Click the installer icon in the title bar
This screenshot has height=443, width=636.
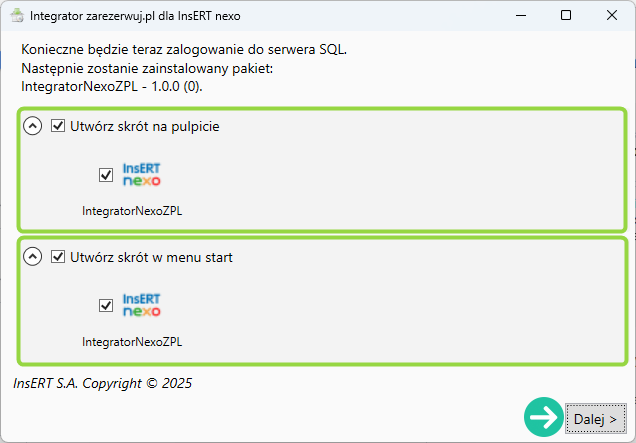click(x=17, y=16)
